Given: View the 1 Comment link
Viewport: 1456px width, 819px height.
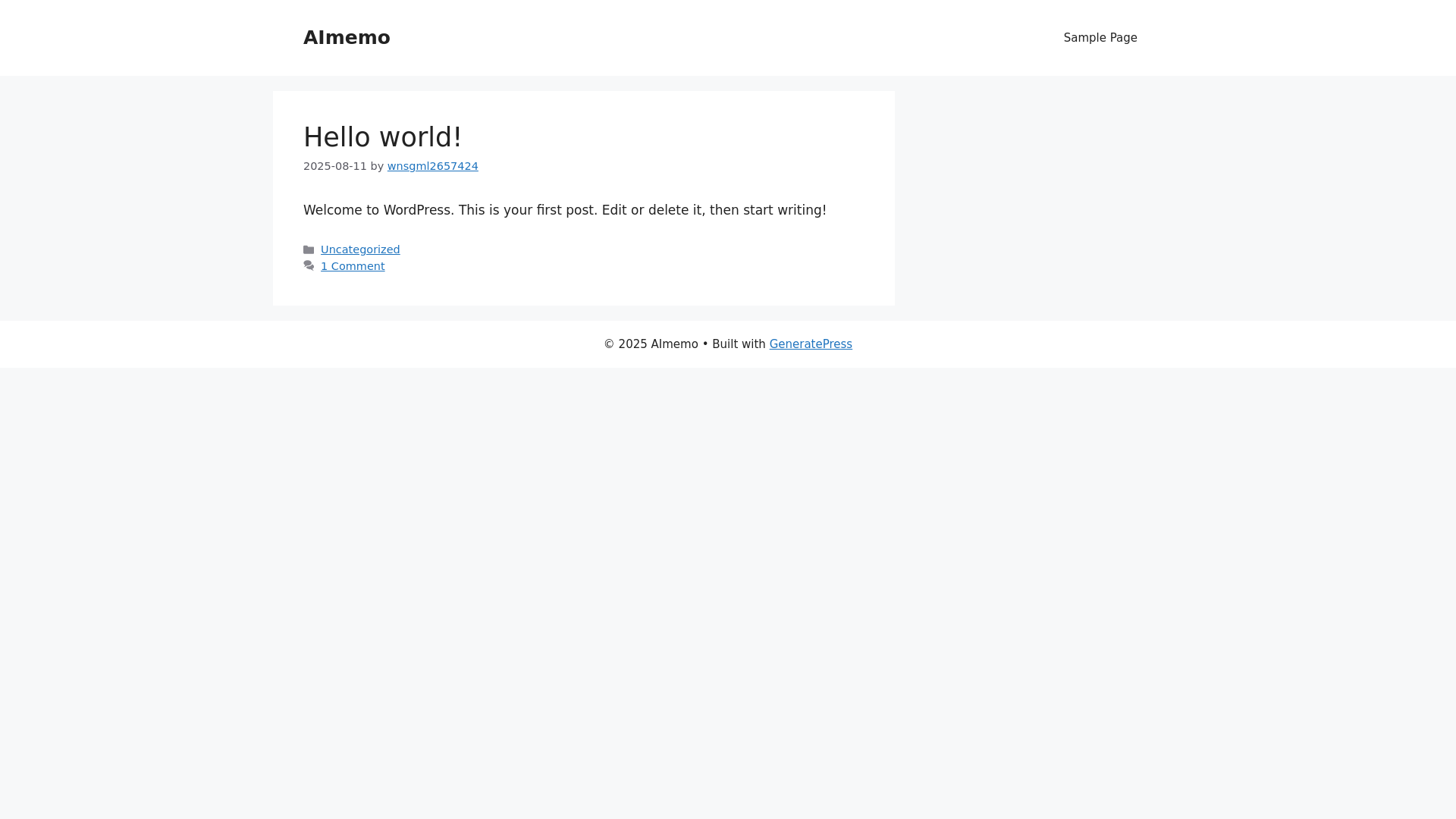Looking at the screenshot, I should (353, 266).
